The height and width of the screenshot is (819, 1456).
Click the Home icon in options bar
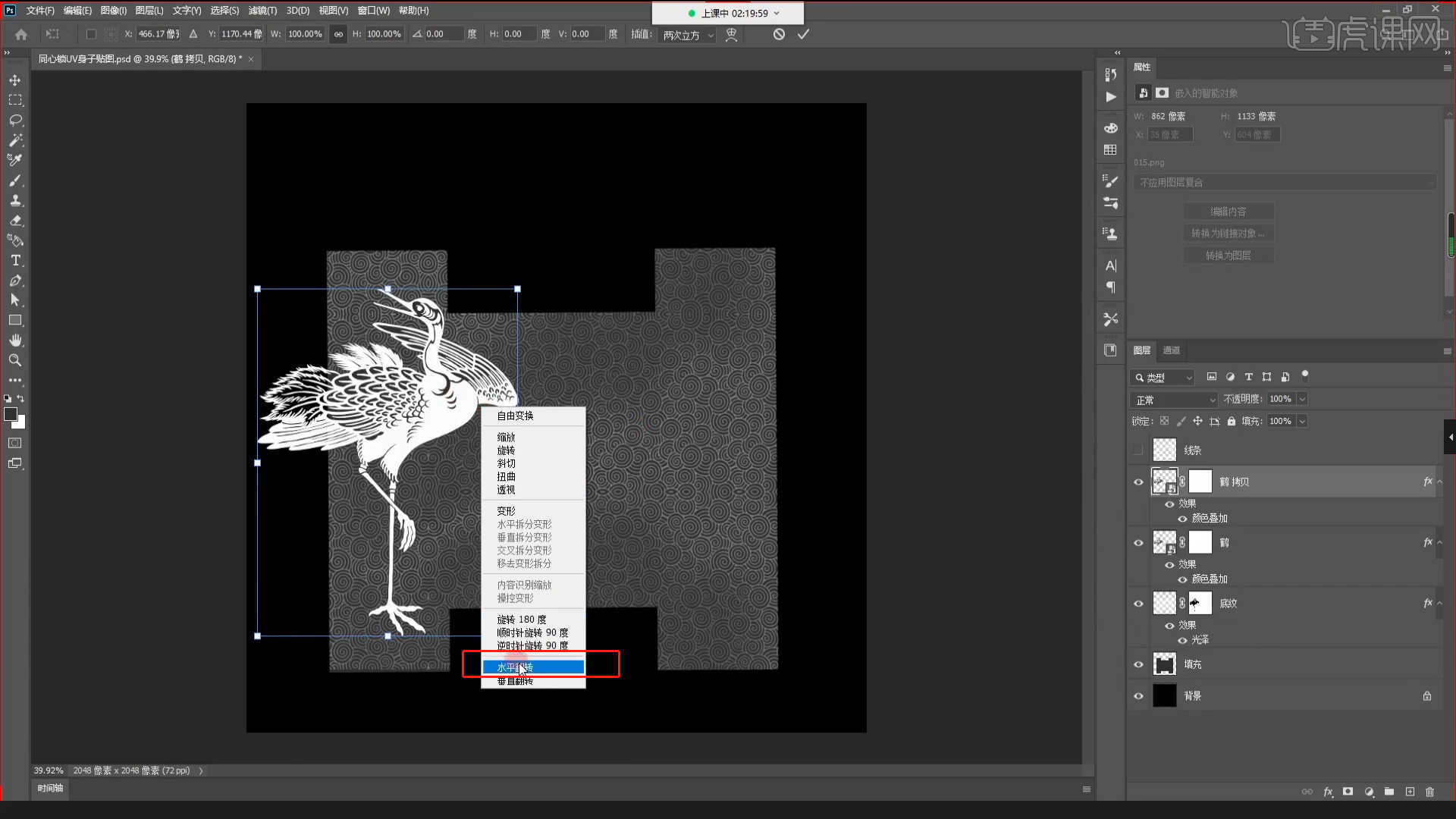point(21,34)
